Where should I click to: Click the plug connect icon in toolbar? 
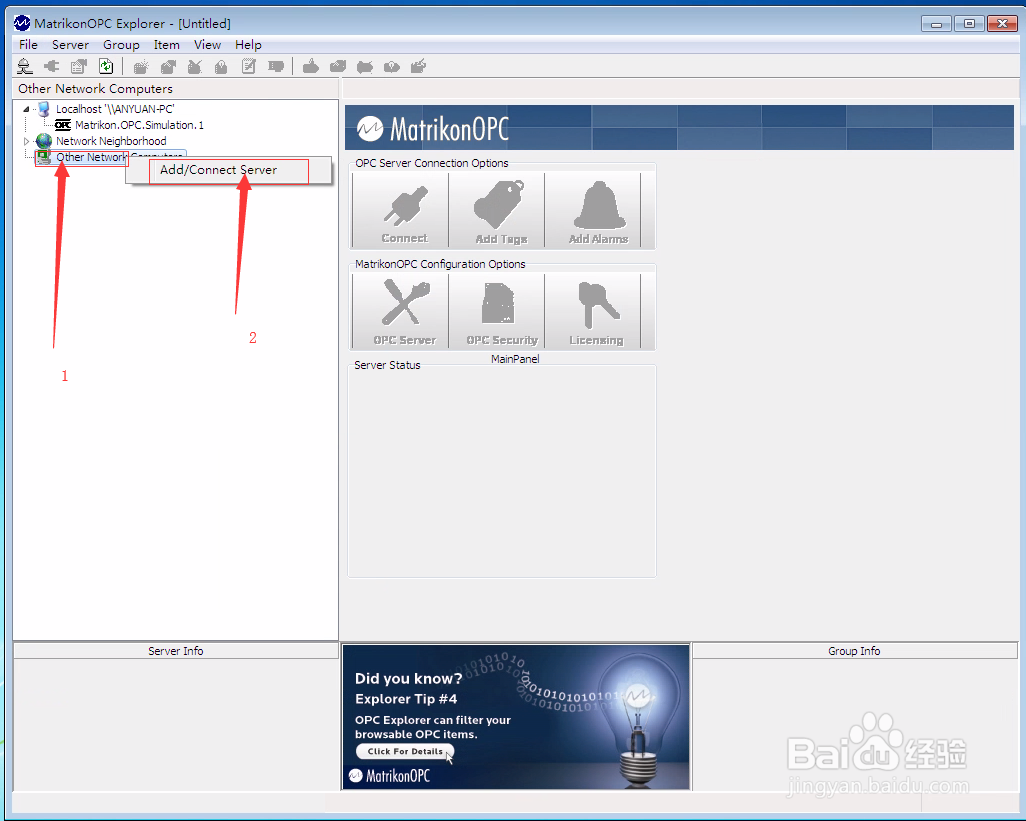[x=51, y=66]
